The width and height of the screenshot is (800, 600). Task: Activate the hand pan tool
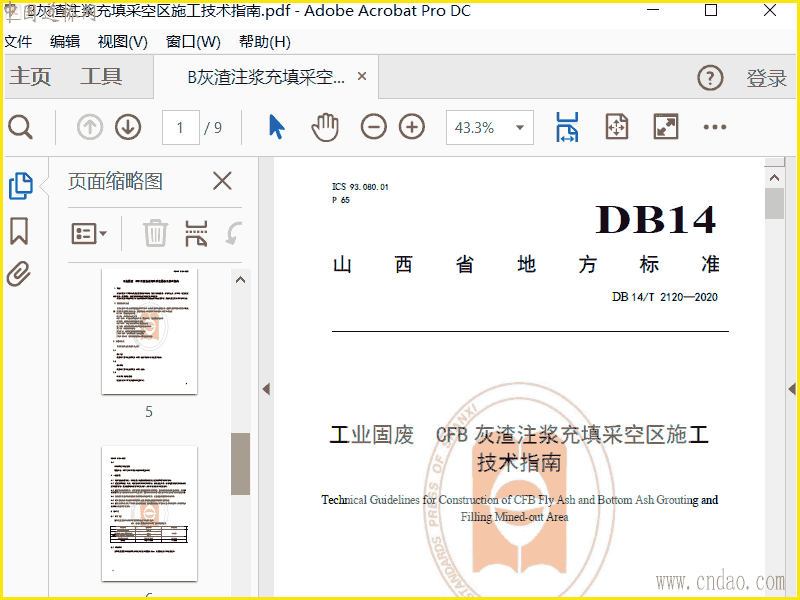coord(325,127)
